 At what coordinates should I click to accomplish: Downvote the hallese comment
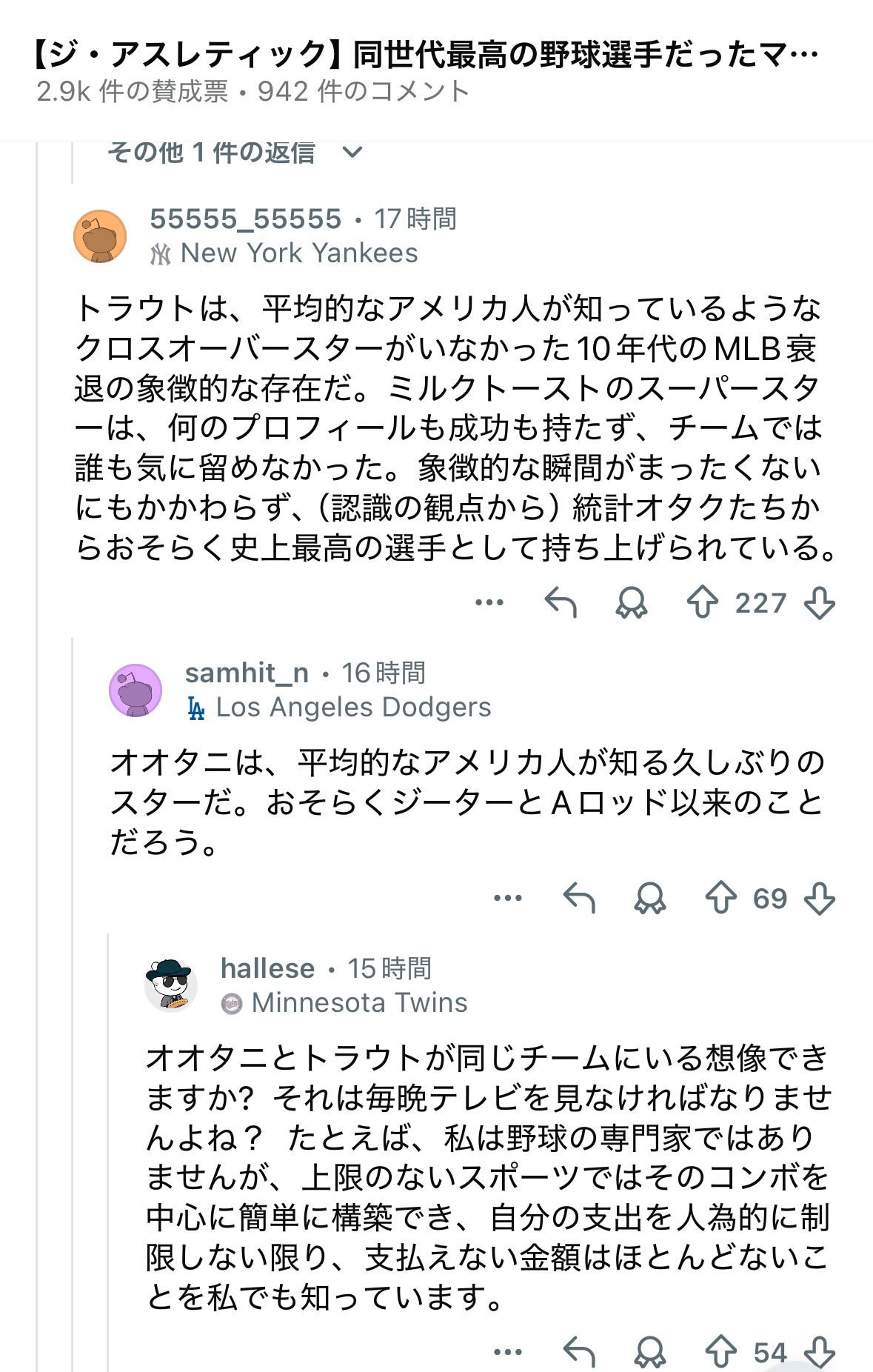(820, 1353)
